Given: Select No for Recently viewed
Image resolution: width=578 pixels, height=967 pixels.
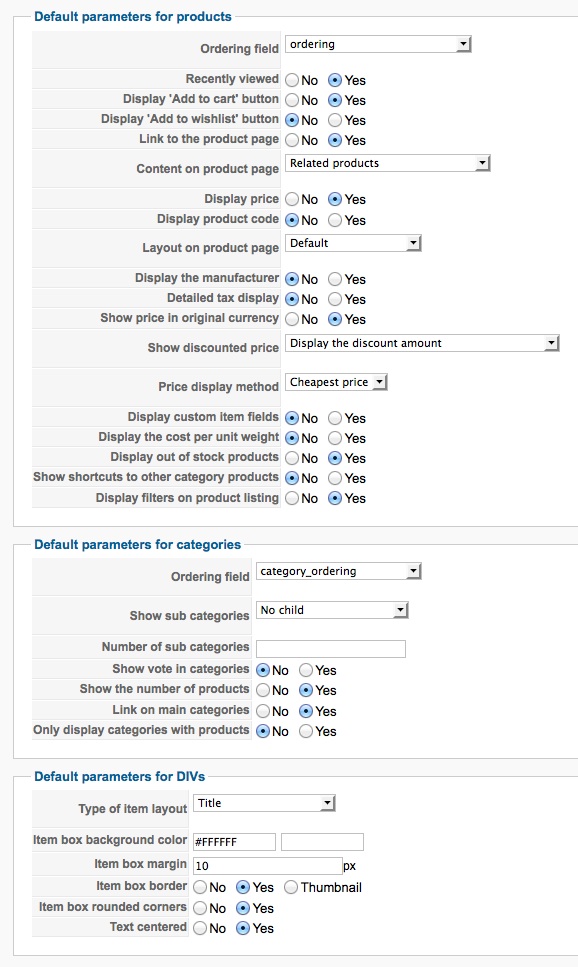Looking at the screenshot, I should [292, 80].
